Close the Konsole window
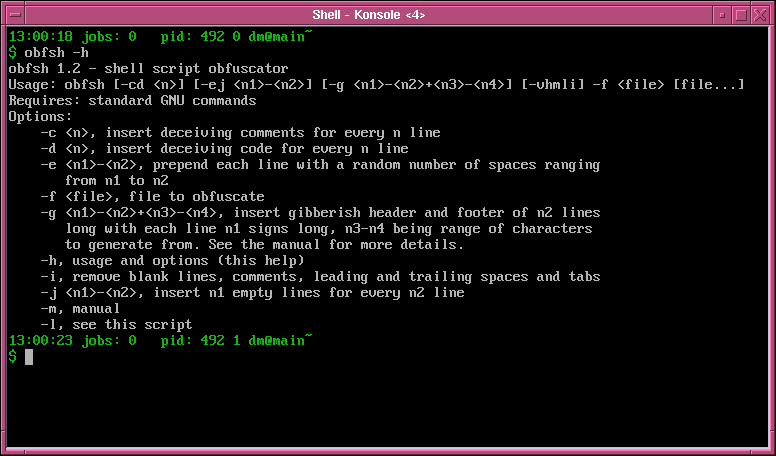The height and width of the screenshot is (456, 776). pos(760,15)
